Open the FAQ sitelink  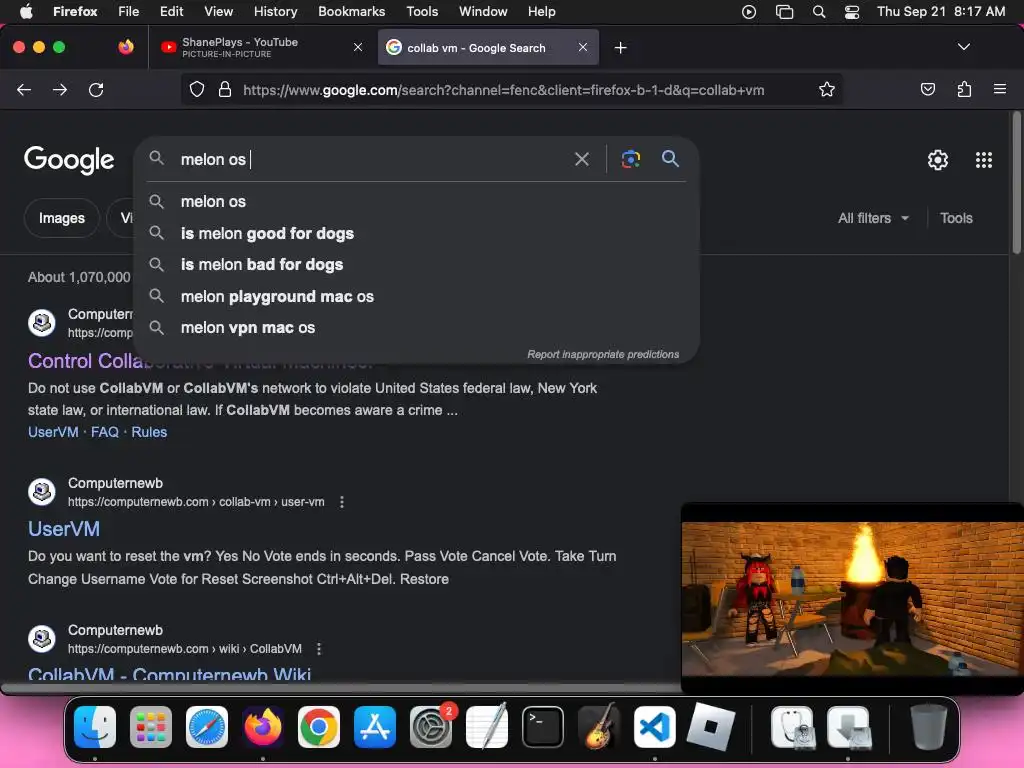tap(104, 432)
